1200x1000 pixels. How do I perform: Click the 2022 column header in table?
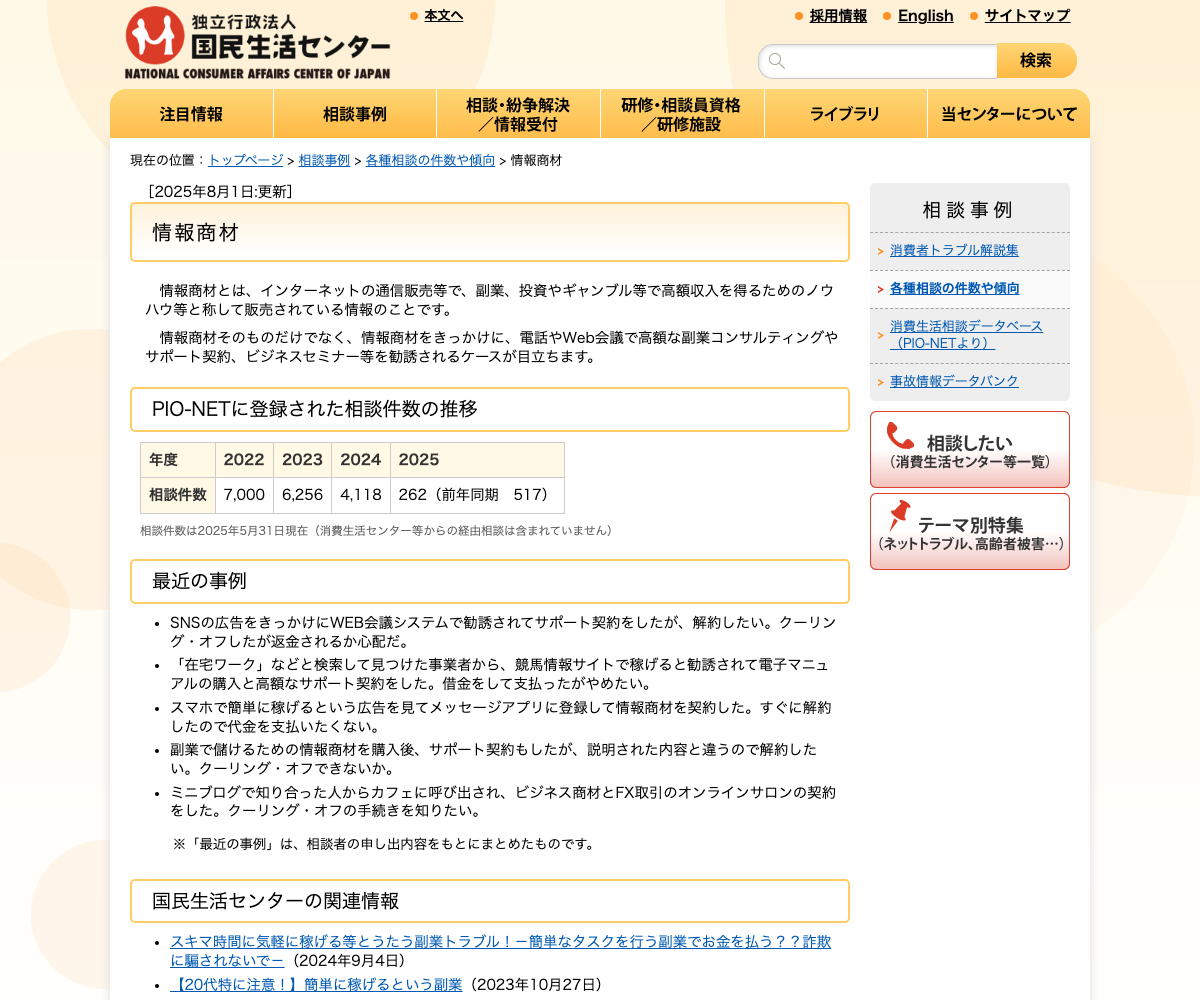[244, 460]
